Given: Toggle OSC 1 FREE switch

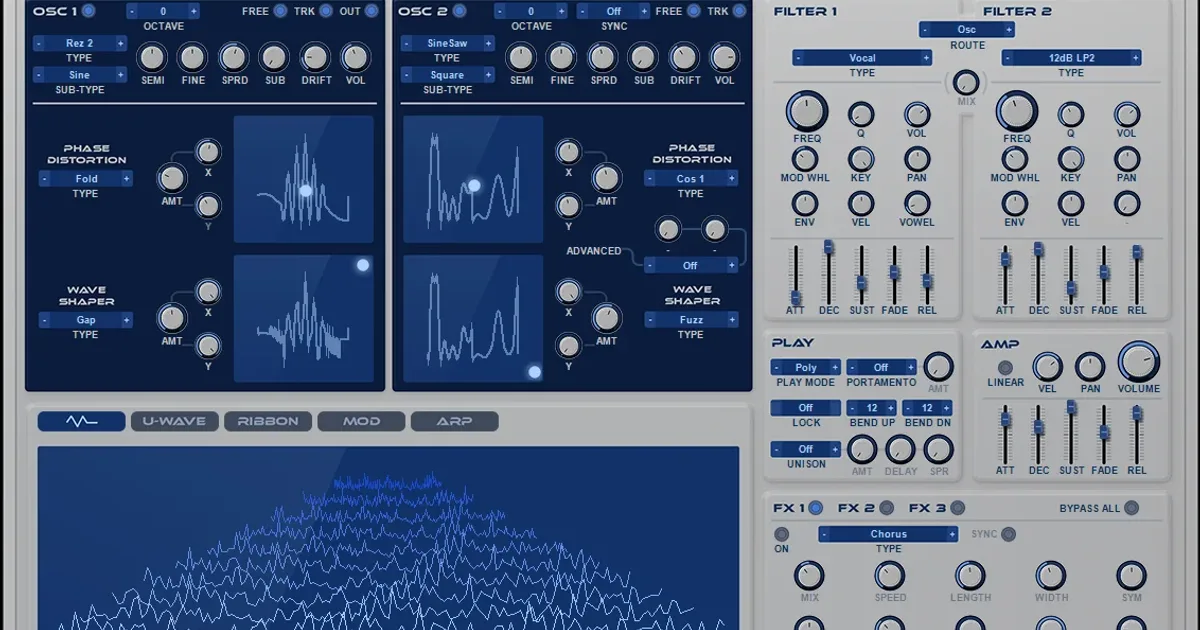Looking at the screenshot, I should click(x=280, y=11).
